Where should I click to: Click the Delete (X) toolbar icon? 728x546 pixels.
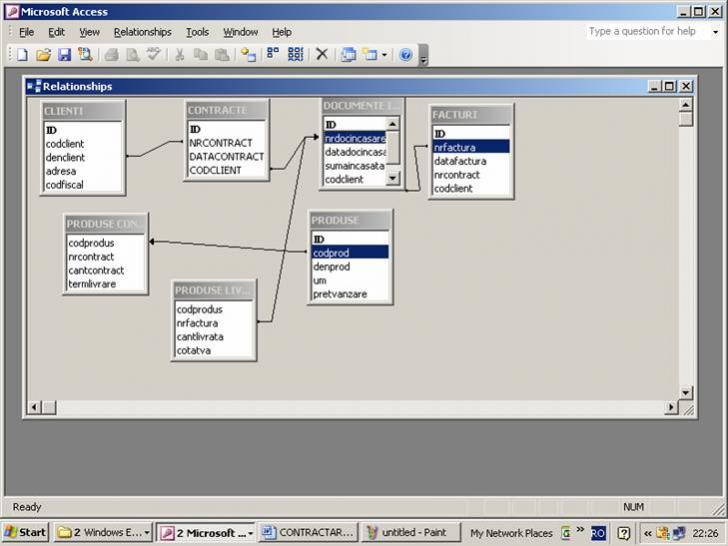(322, 55)
